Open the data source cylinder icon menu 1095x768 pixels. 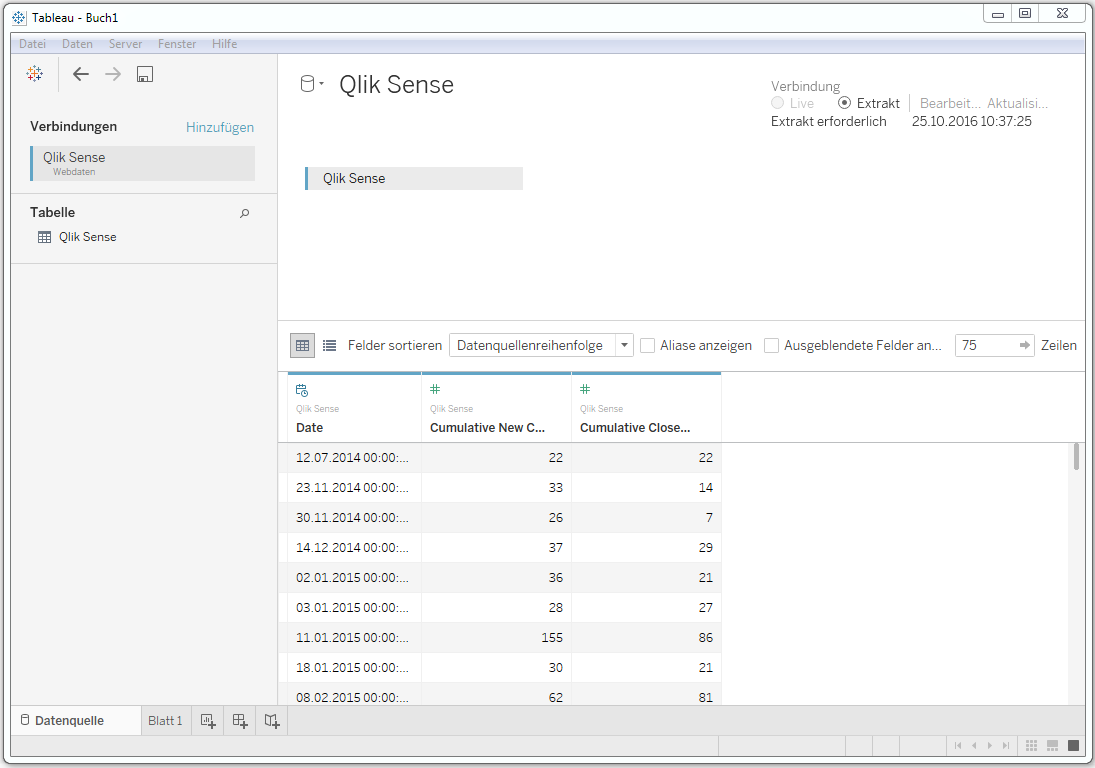click(x=311, y=84)
